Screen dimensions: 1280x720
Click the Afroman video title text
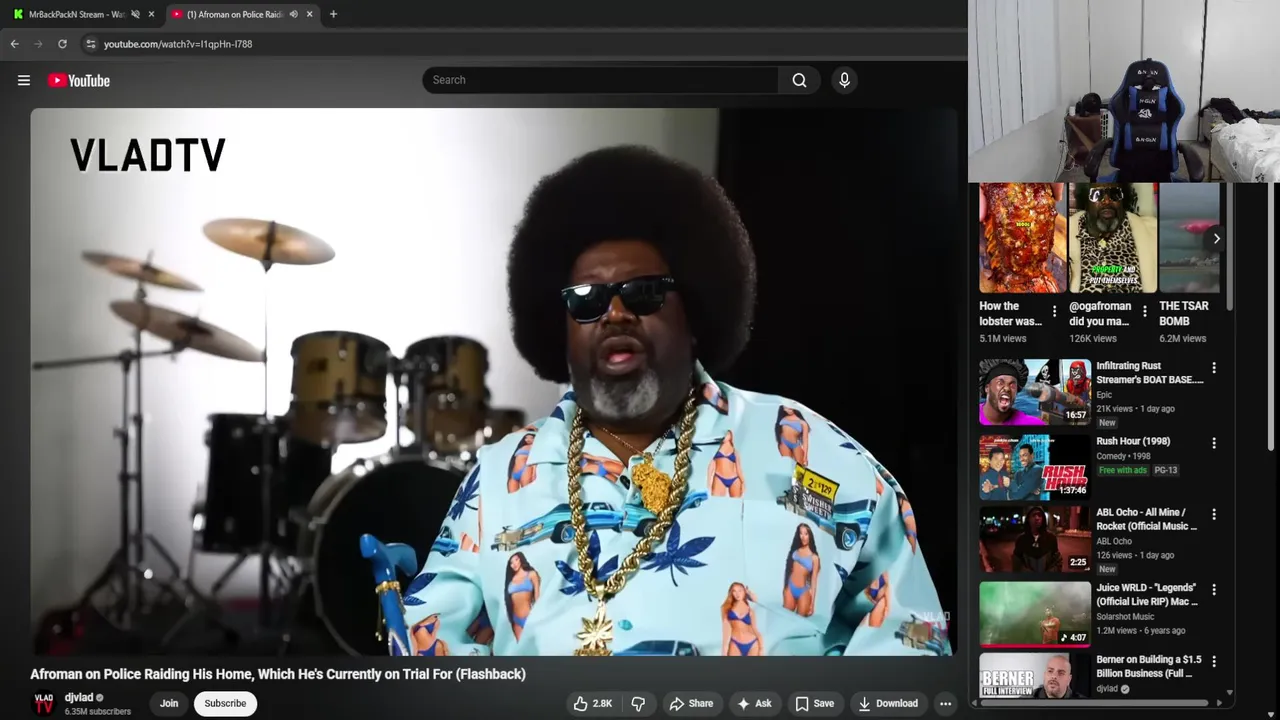pos(278,674)
